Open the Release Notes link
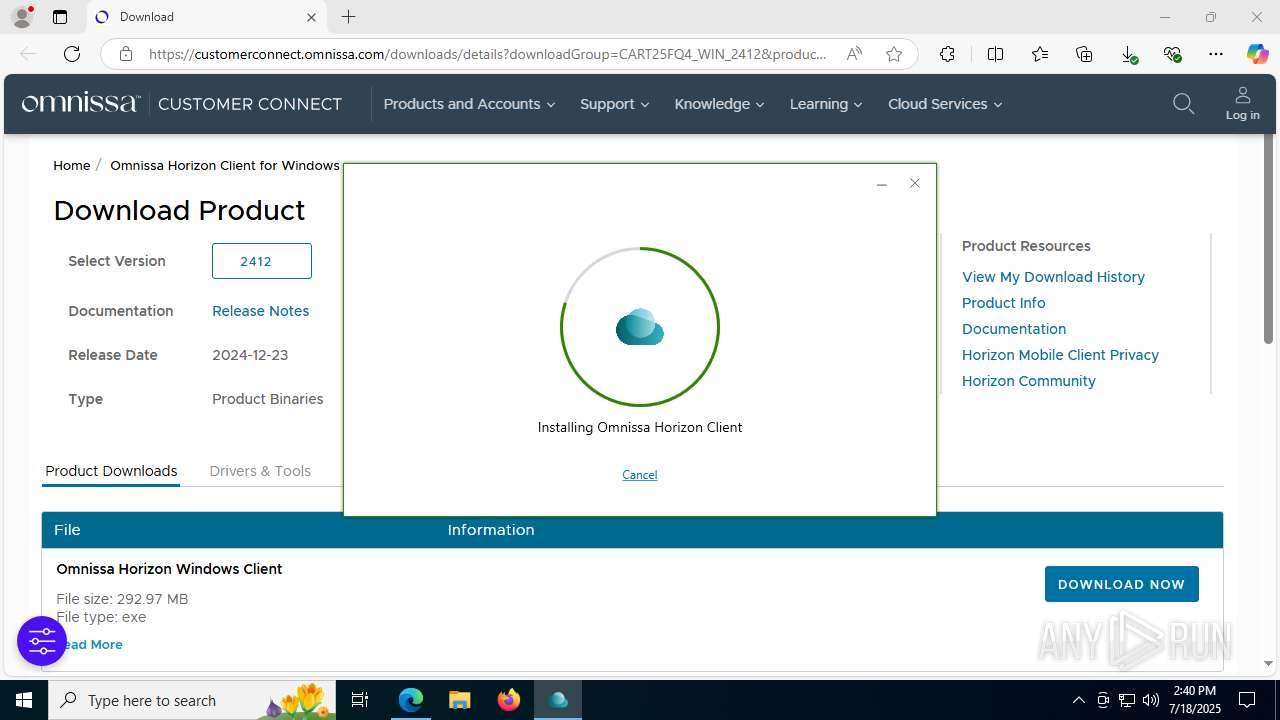This screenshot has width=1280, height=720. tap(260, 311)
